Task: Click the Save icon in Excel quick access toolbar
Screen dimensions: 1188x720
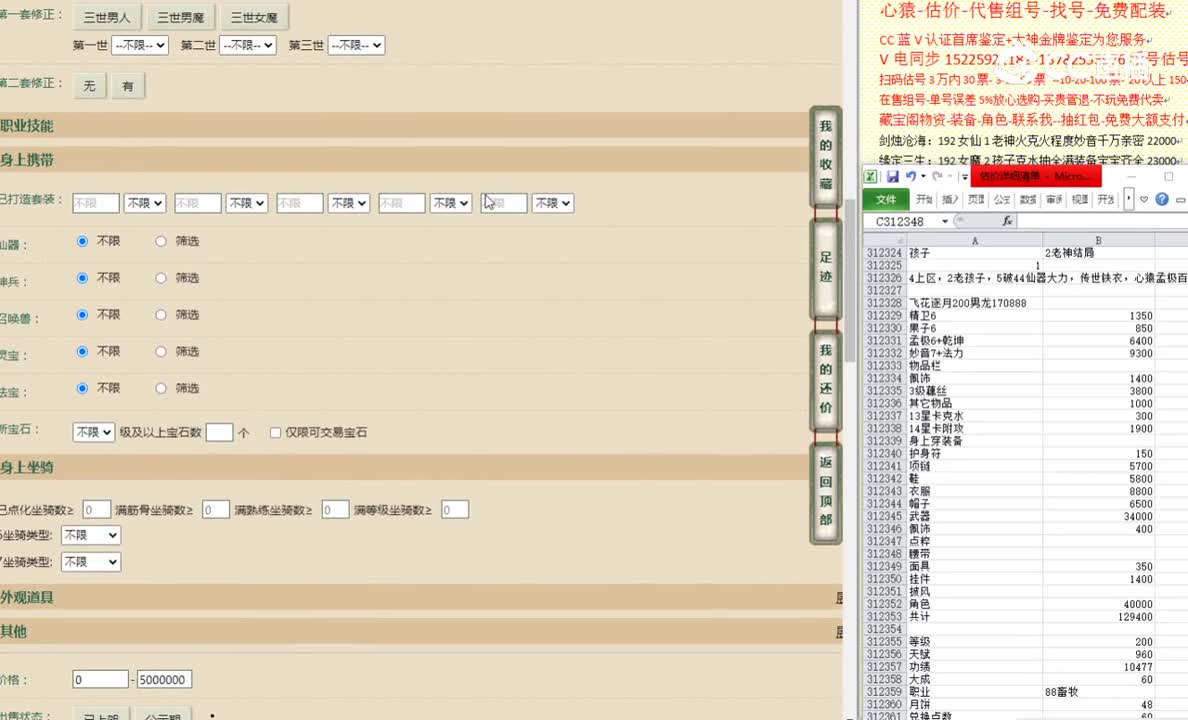Action: click(893, 175)
